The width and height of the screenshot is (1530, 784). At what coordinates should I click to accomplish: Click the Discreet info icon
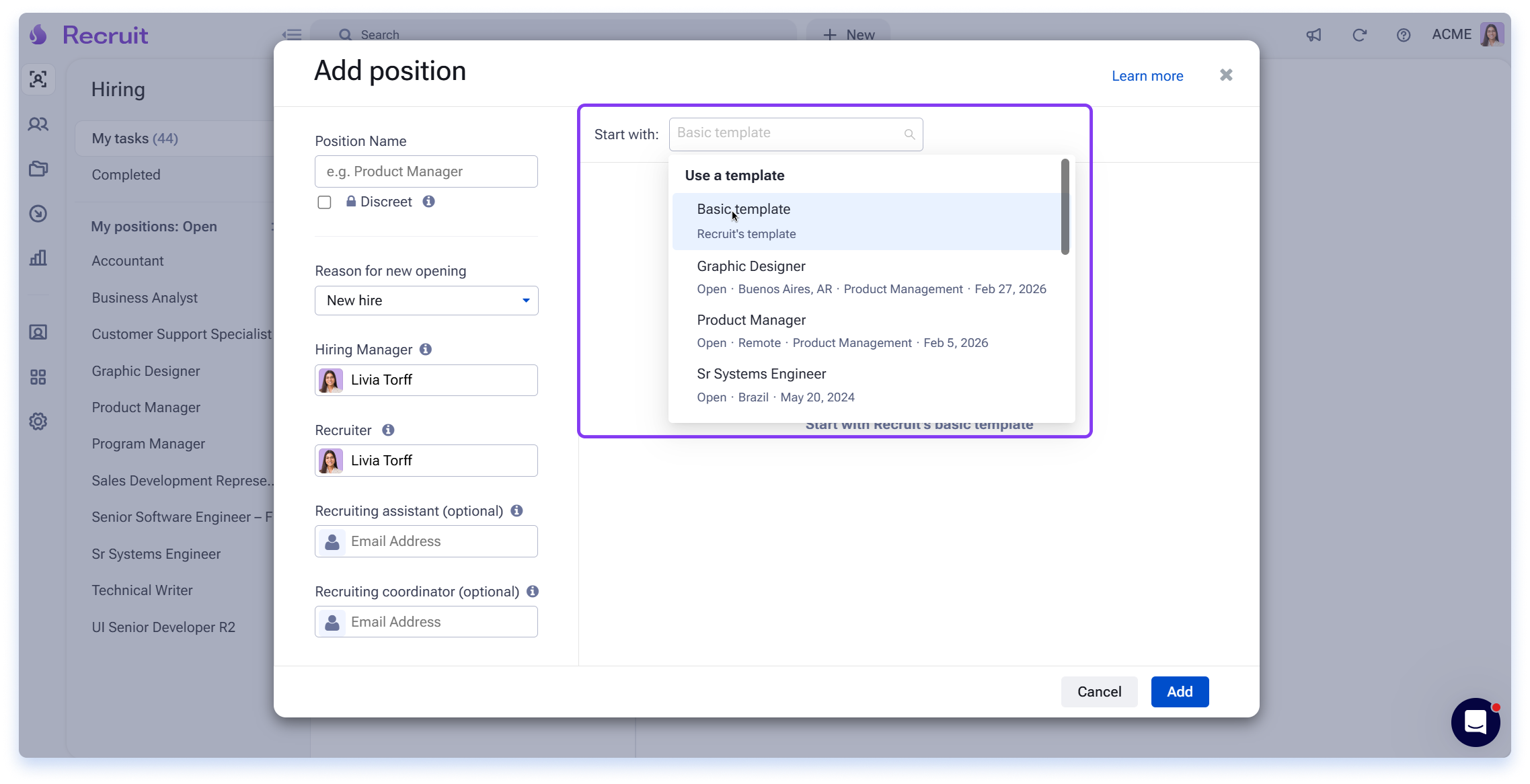tap(428, 202)
